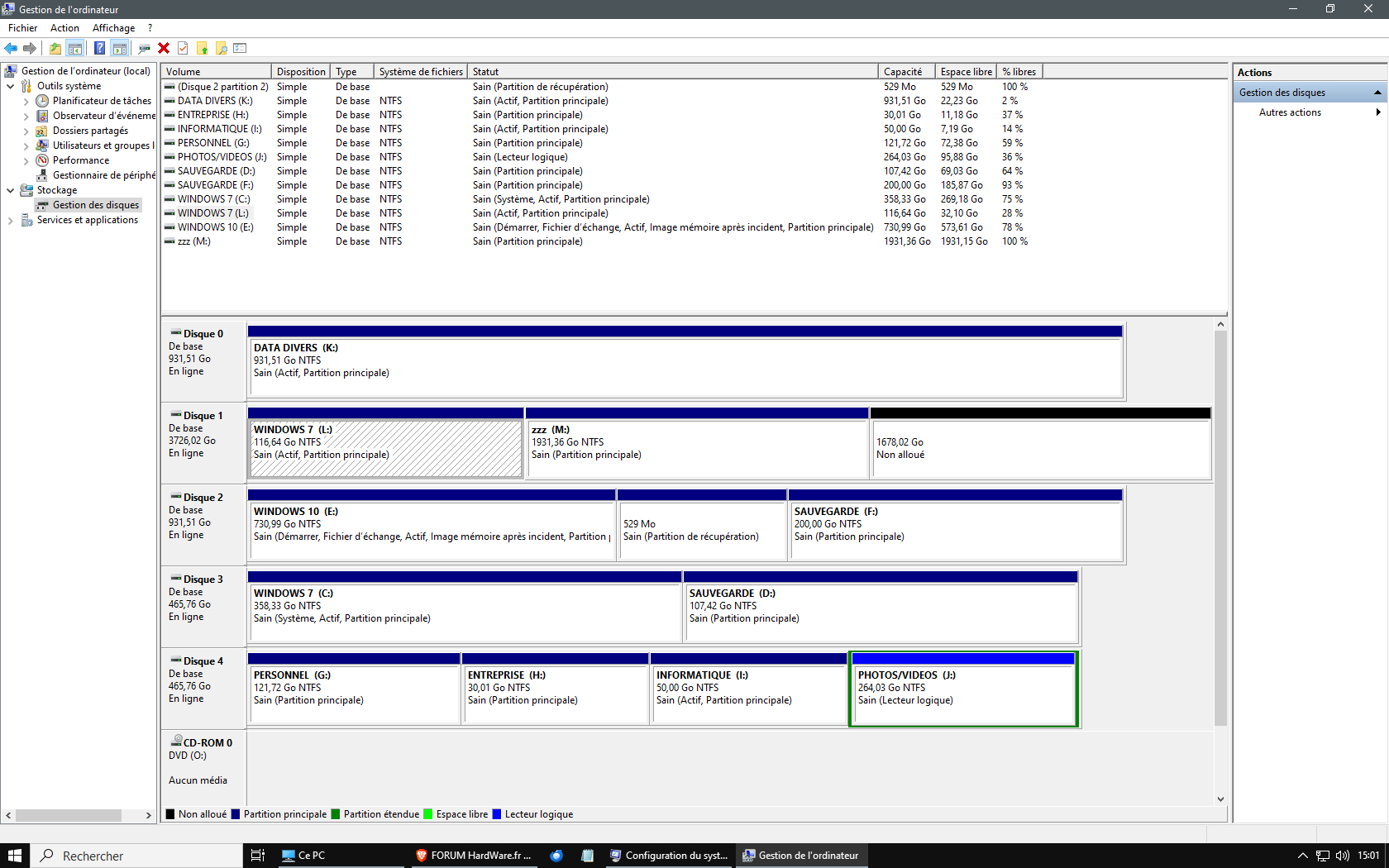Open Help with the blue question icon
The height and width of the screenshot is (868, 1389).
(x=100, y=48)
